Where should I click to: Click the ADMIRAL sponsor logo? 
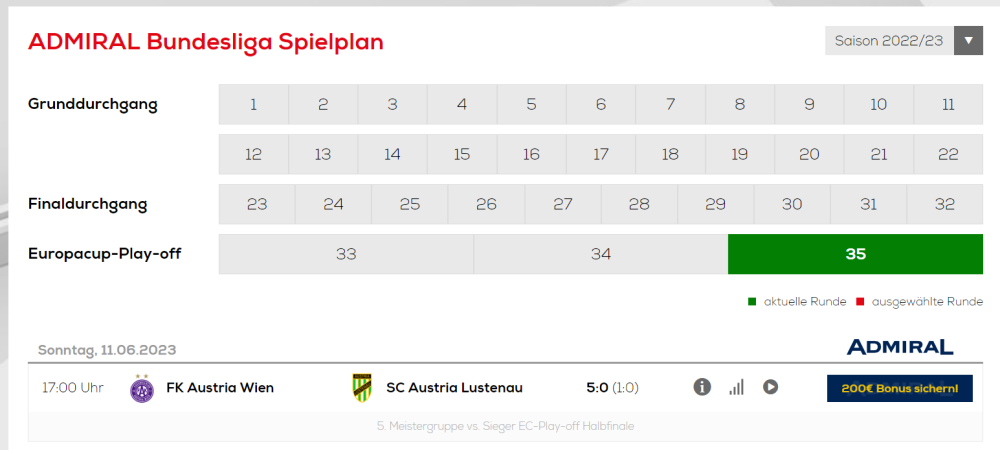click(899, 347)
